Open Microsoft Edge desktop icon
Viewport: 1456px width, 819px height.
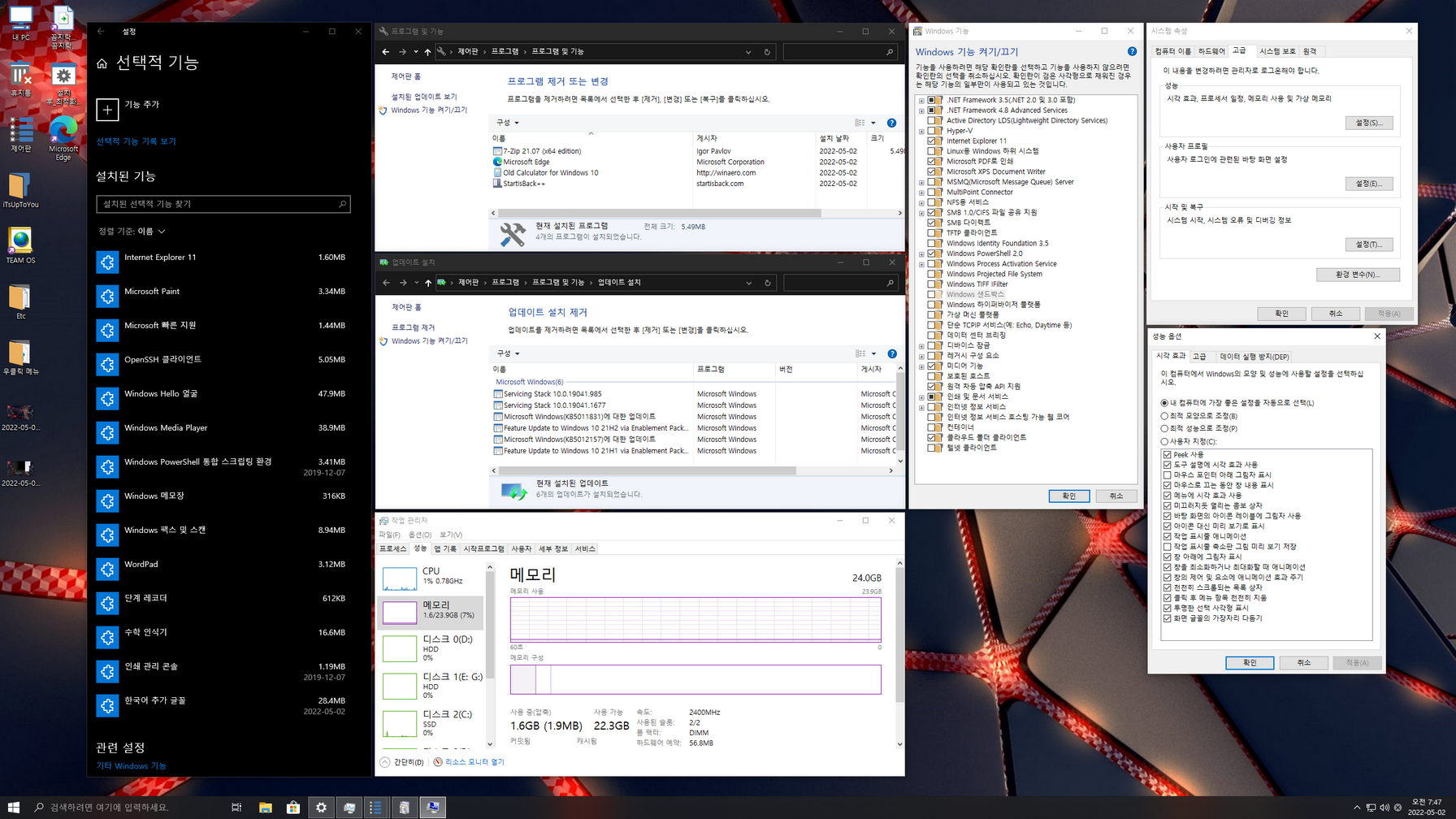pyautogui.click(x=63, y=138)
